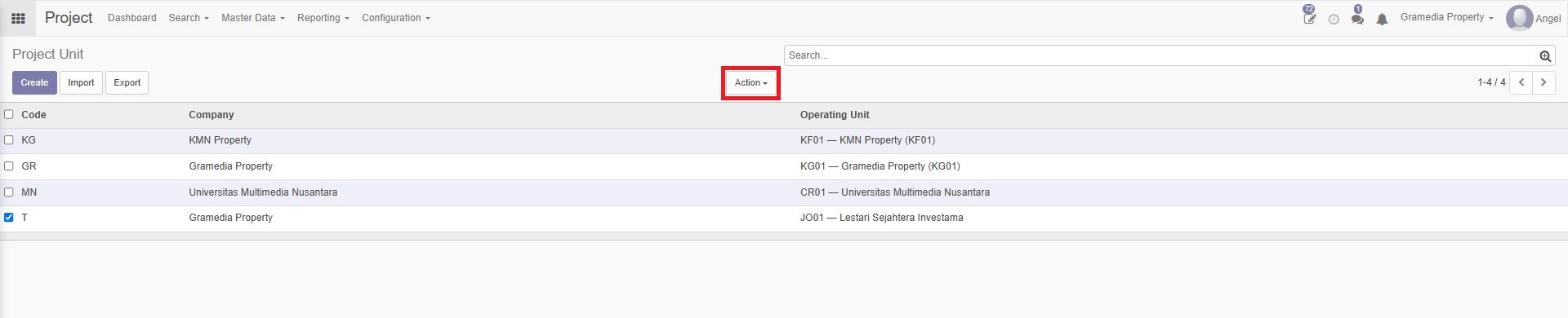Expand the Action dropdown
The image size is (1568, 318).
751,83
